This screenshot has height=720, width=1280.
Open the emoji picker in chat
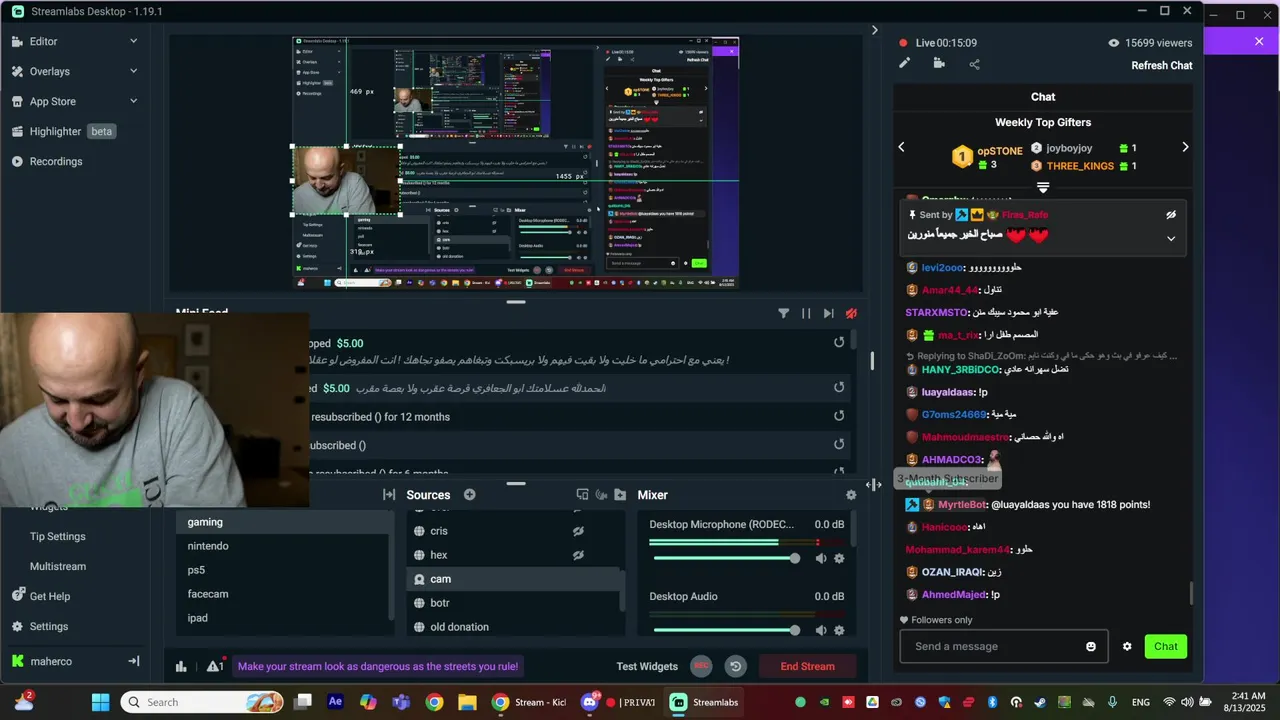coord(1091,646)
